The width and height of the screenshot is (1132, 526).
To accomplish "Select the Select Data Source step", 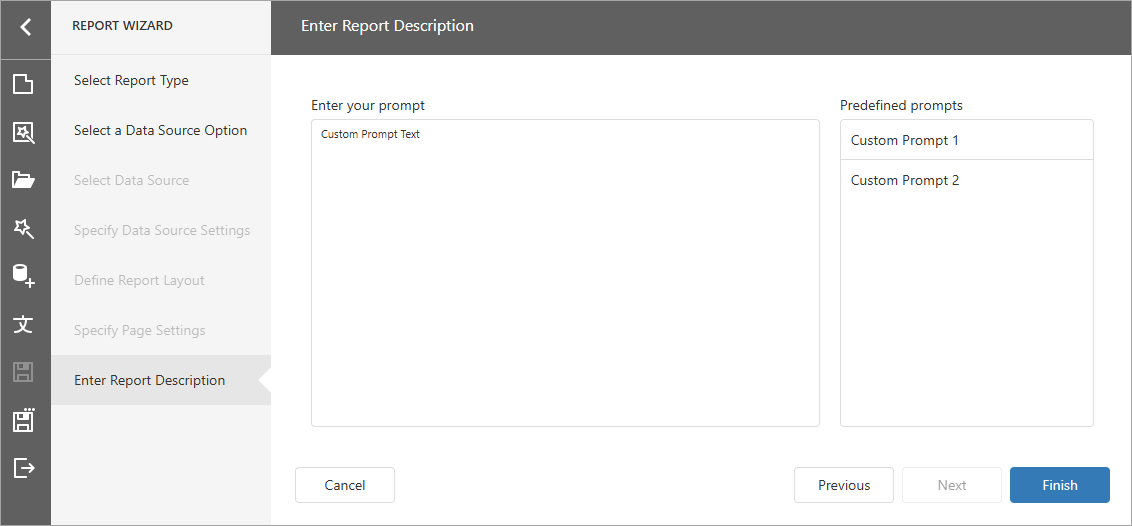I will [161, 180].
